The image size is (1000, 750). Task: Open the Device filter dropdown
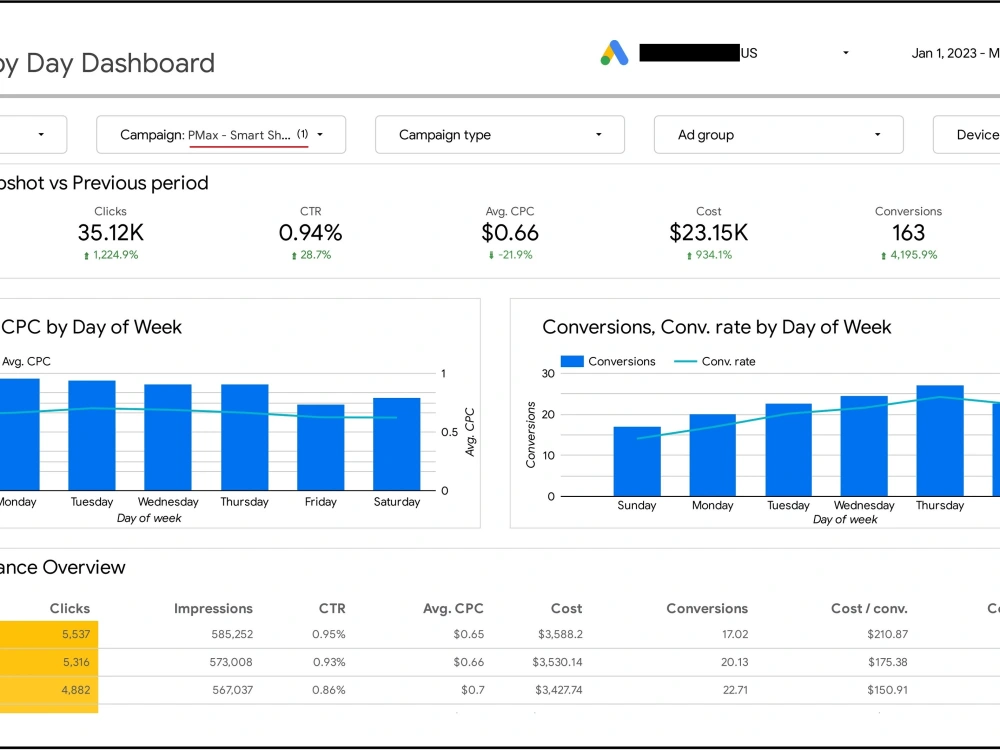[x=967, y=135]
